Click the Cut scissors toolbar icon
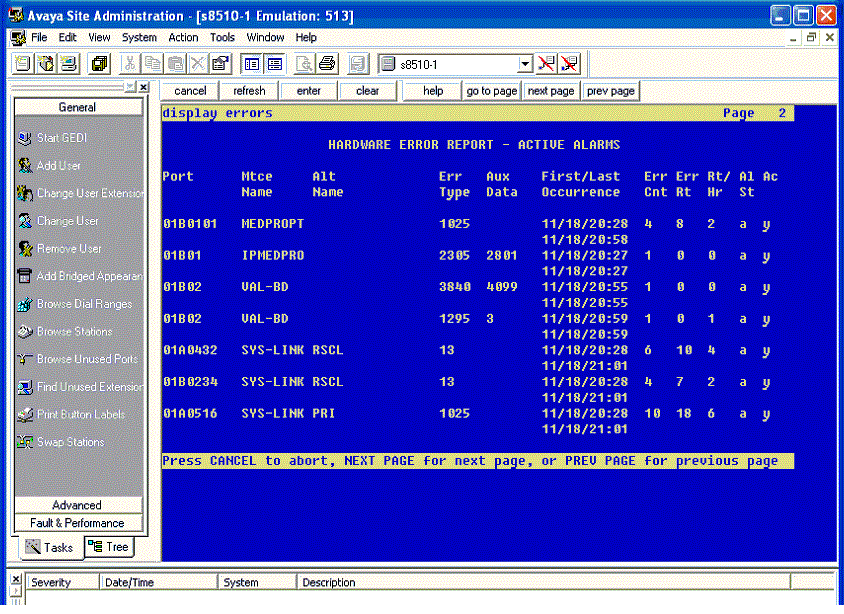The image size is (844, 614). 129,64
